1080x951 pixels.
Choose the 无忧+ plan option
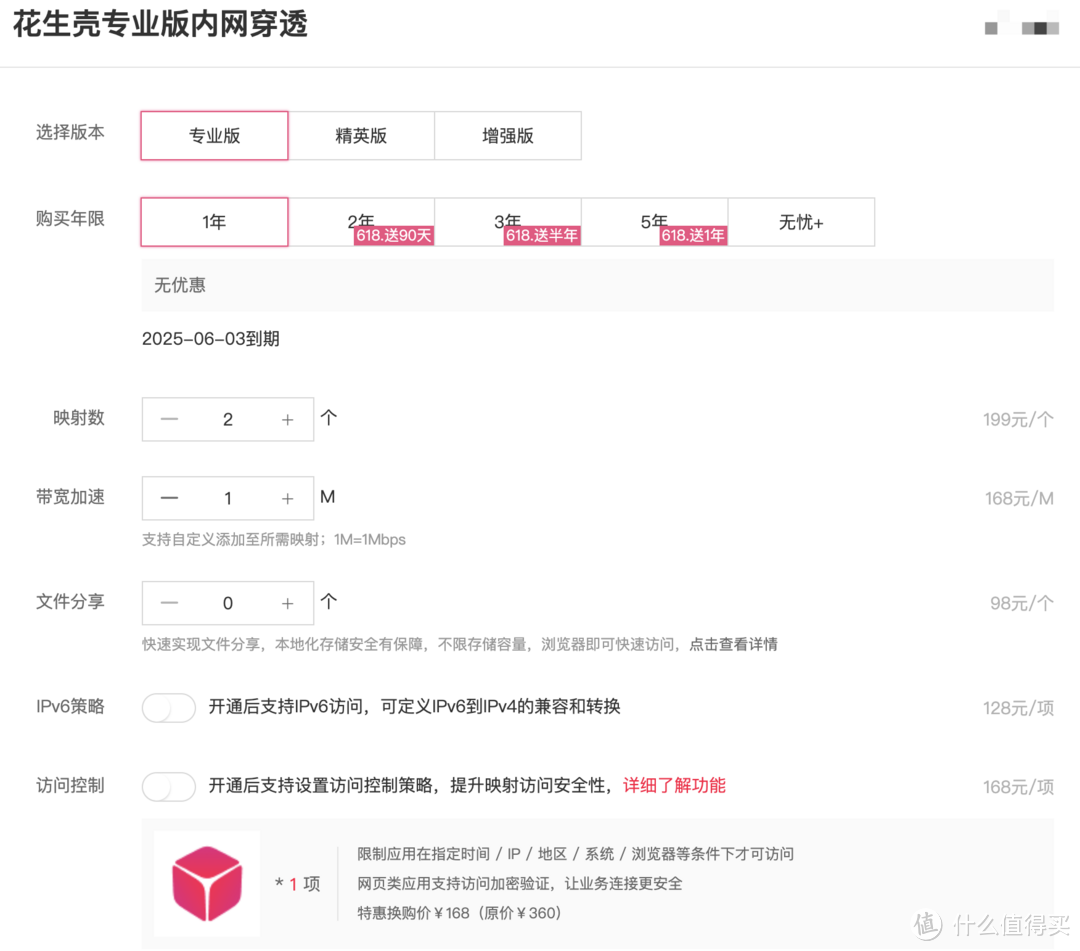[801, 222]
